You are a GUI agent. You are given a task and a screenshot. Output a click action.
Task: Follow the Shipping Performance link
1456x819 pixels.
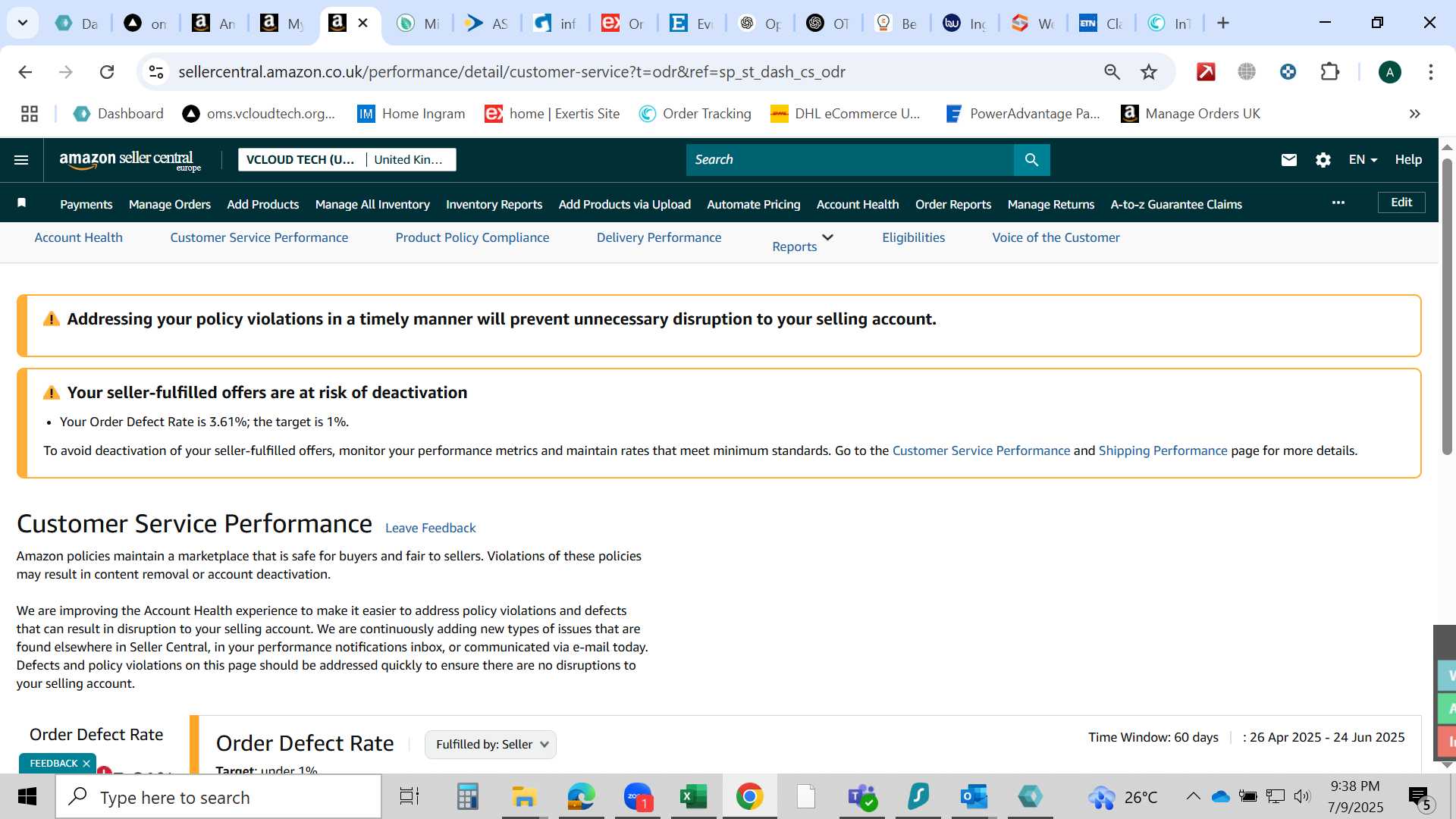click(1163, 450)
